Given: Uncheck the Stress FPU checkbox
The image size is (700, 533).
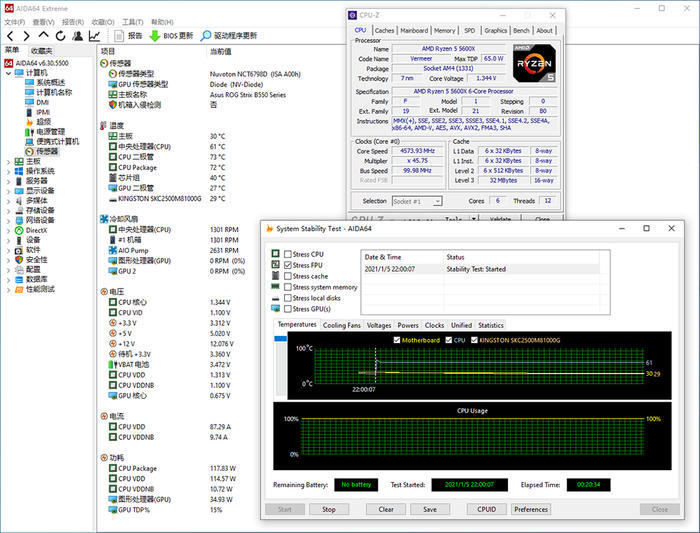Looking at the screenshot, I should (x=288, y=265).
